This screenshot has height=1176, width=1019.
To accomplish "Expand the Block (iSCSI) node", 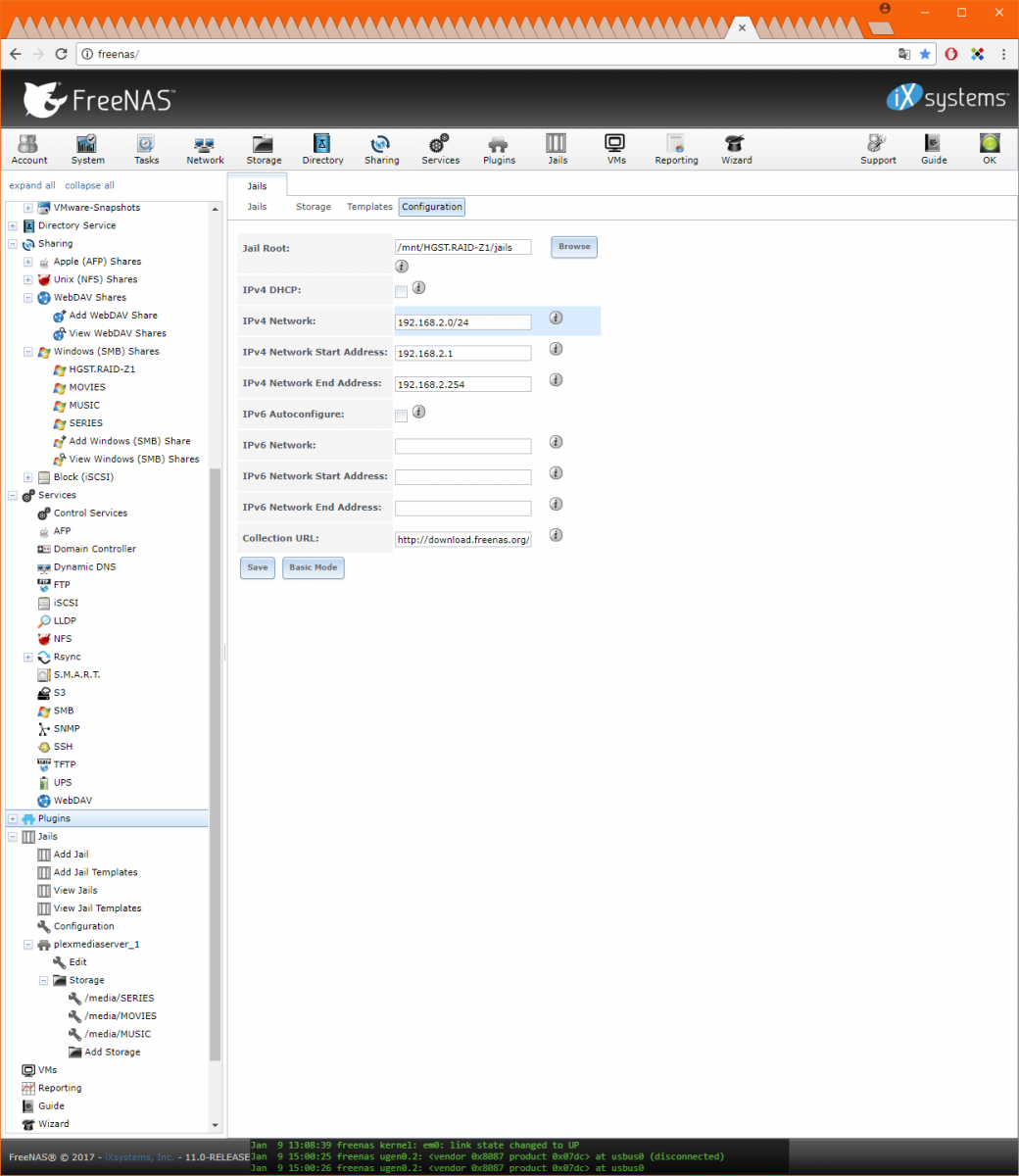I will click(28, 477).
